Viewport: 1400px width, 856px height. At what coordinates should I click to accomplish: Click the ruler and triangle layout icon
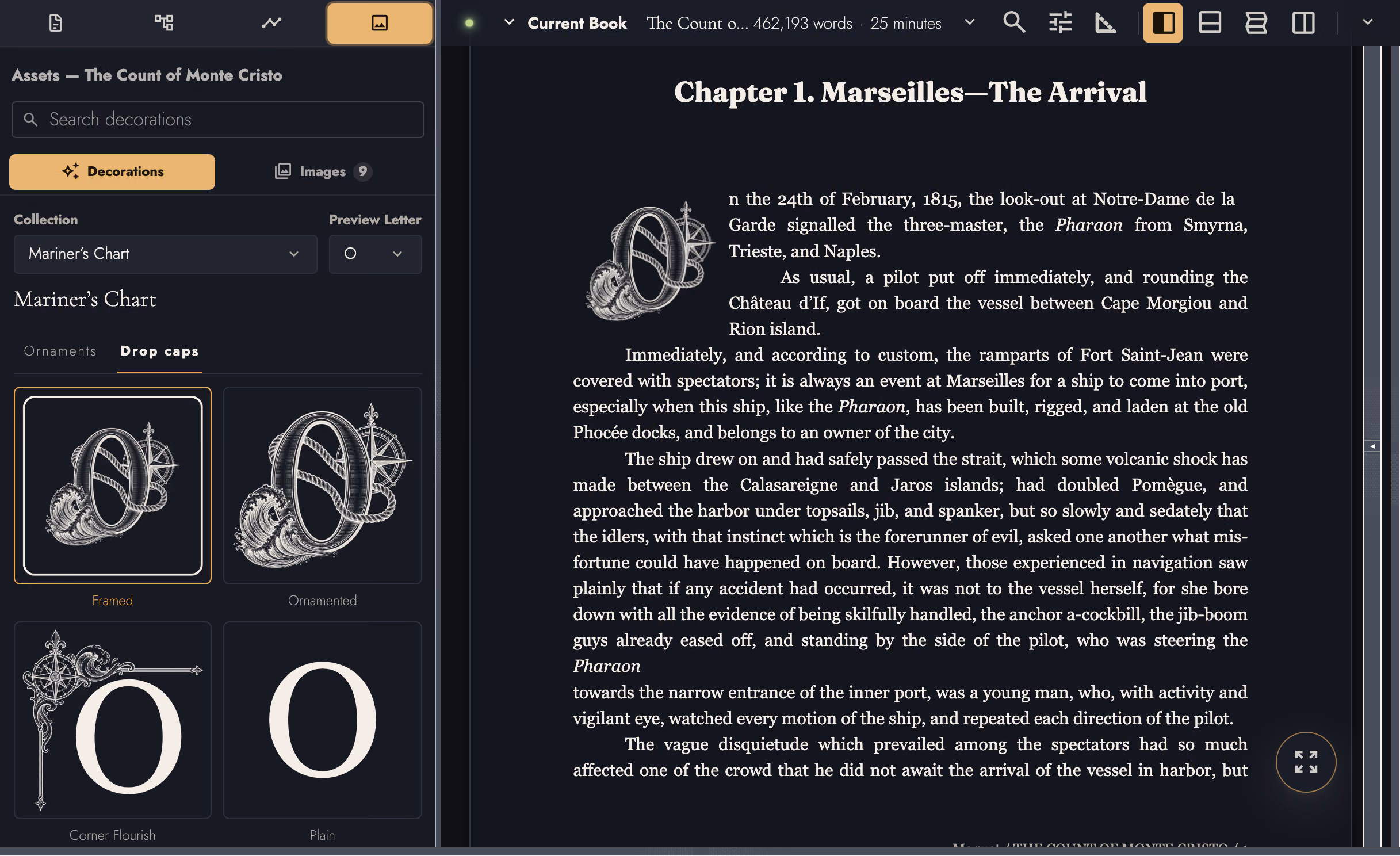point(1106,23)
